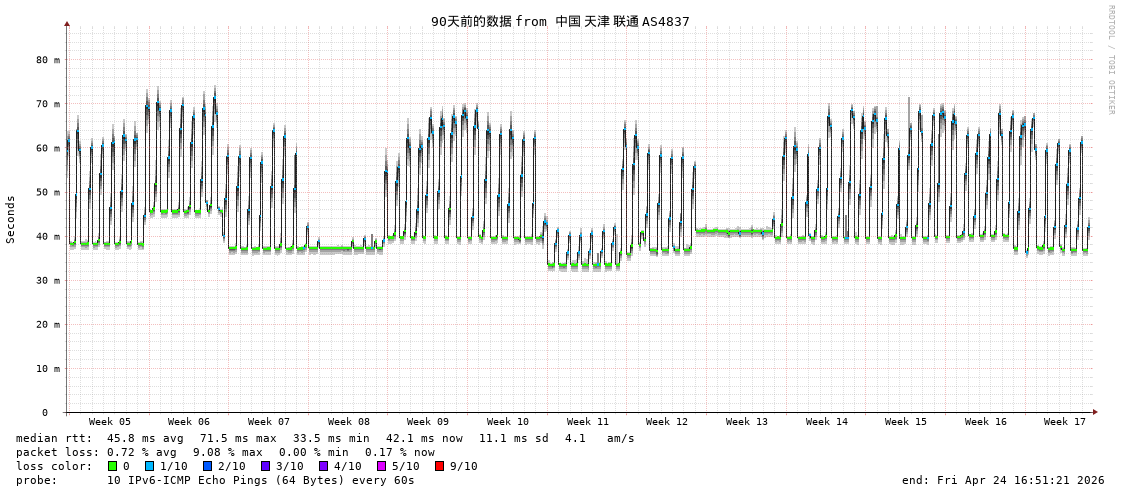Click the graph title mentioning AS4837
1121x494 pixels.
[560, 21]
